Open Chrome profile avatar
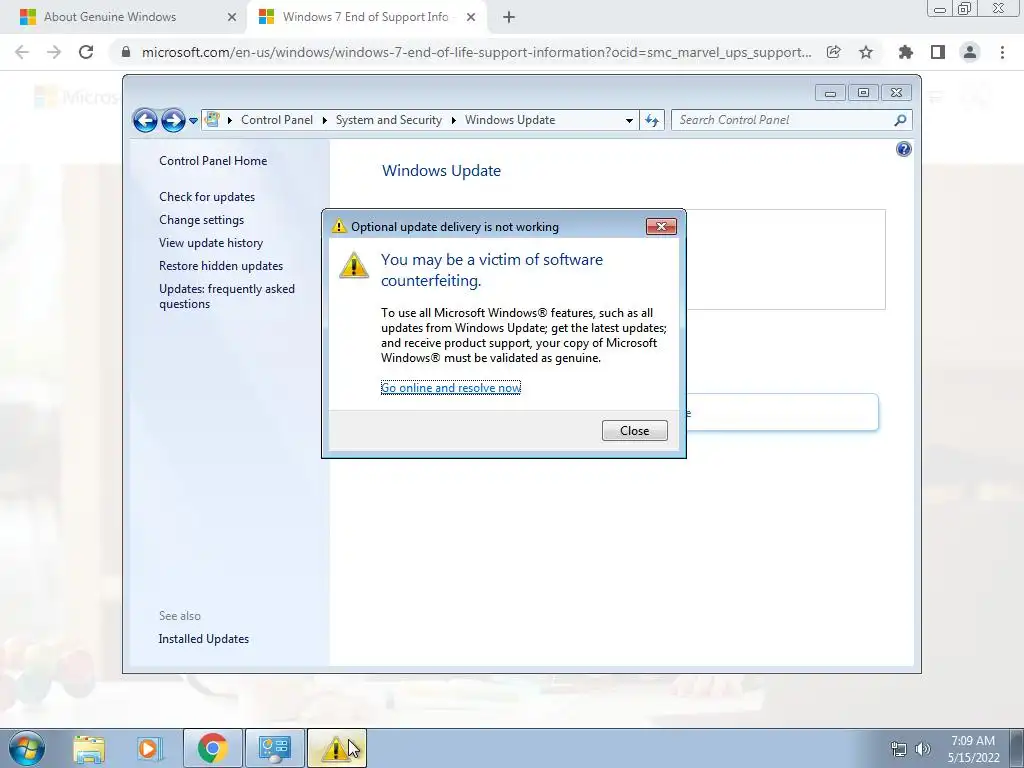 point(970,52)
